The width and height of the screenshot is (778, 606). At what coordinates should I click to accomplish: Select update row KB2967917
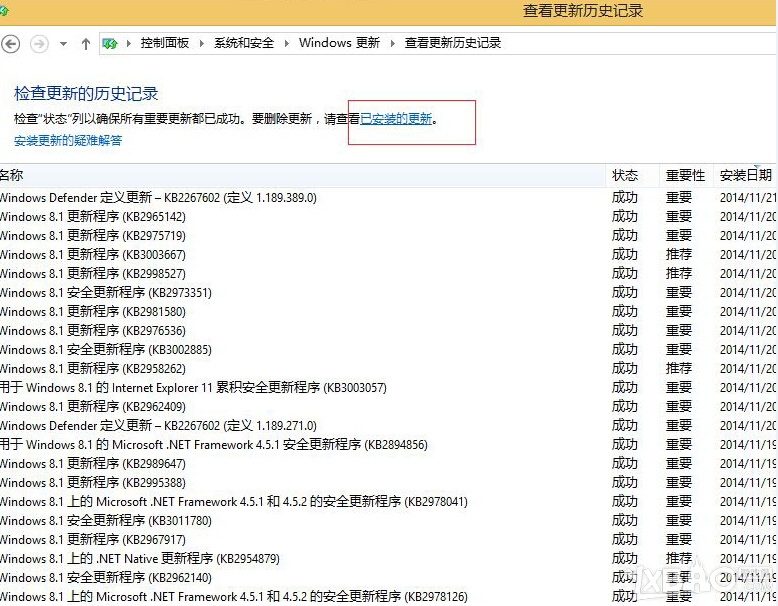pos(389,539)
